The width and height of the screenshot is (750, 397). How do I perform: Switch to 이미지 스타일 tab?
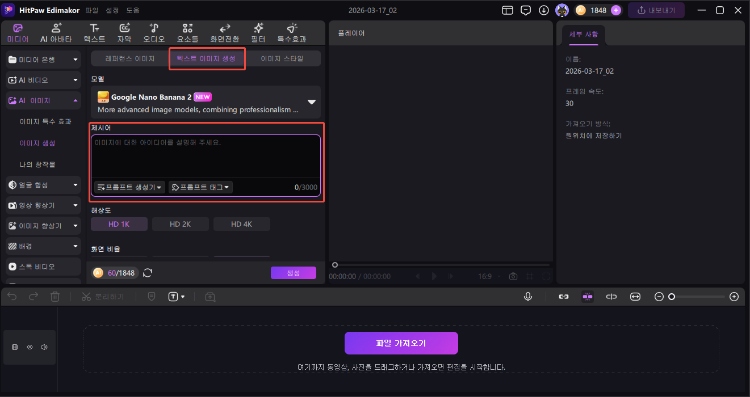(282, 59)
